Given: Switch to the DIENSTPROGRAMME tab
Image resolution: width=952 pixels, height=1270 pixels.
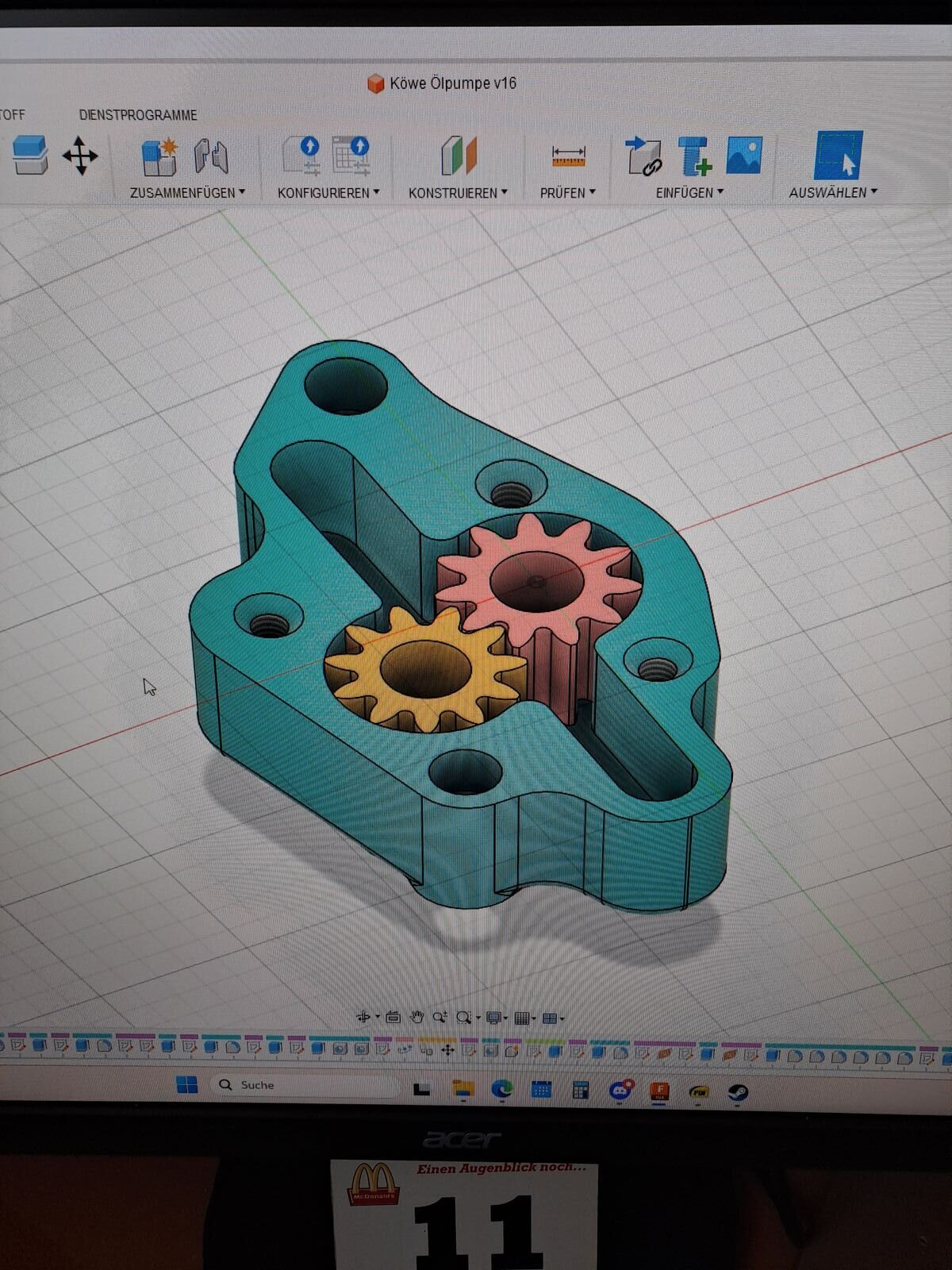Looking at the screenshot, I should (x=138, y=115).
